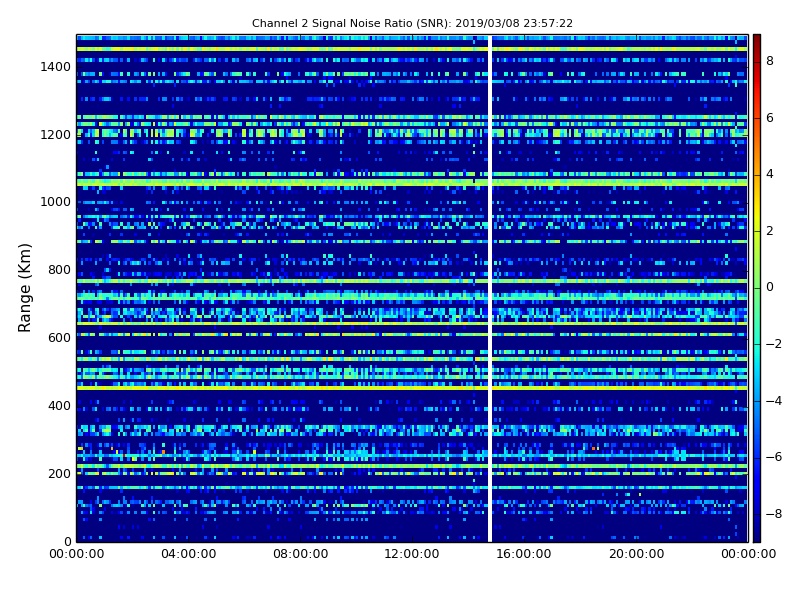The width and height of the screenshot is (800, 600).
Task: Click the 1000 range tick label
Action: tap(55, 202)
